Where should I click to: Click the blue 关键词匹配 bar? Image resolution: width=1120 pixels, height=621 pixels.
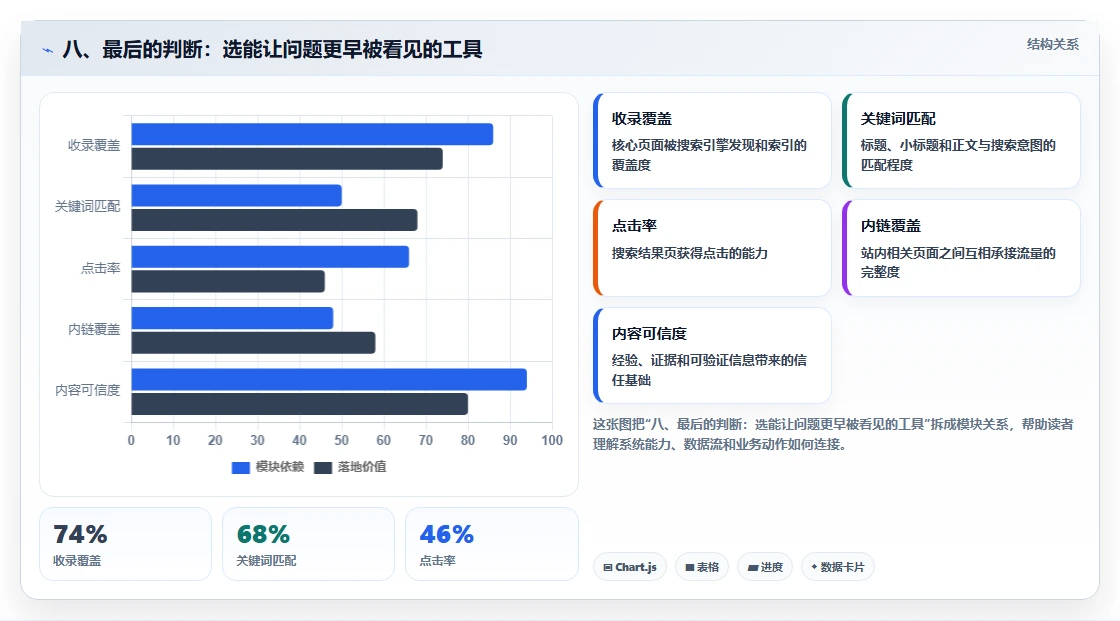pyautogui.click(x=236, y=195)
